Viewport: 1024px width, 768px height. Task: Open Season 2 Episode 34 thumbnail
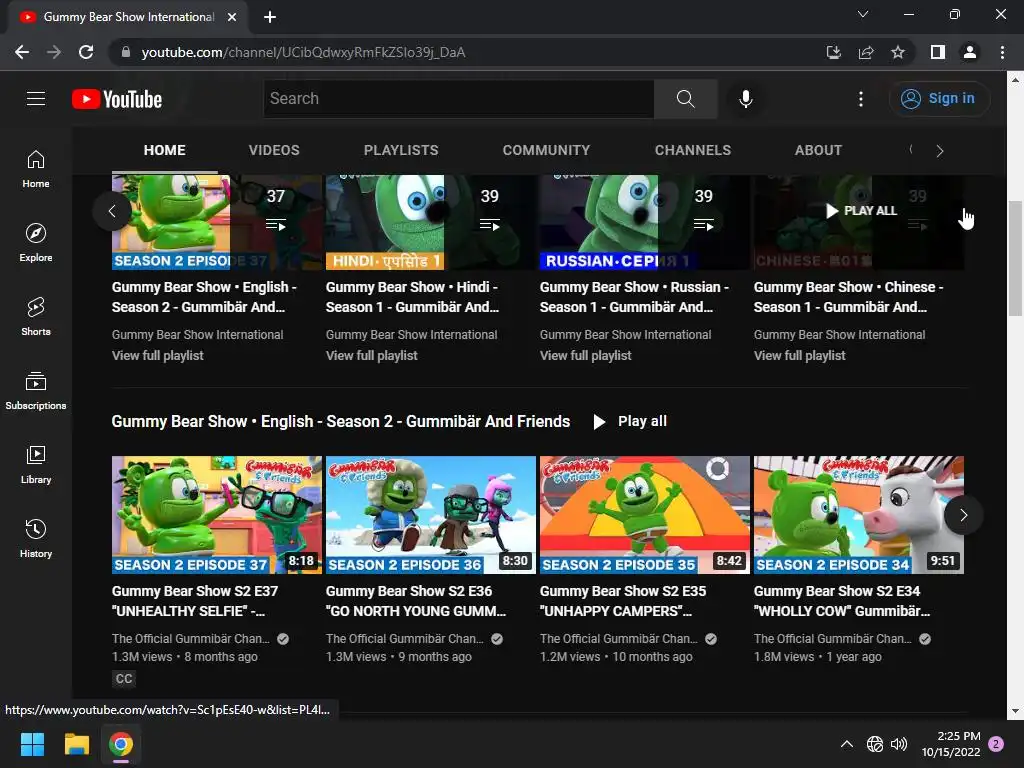pos(859,515)
